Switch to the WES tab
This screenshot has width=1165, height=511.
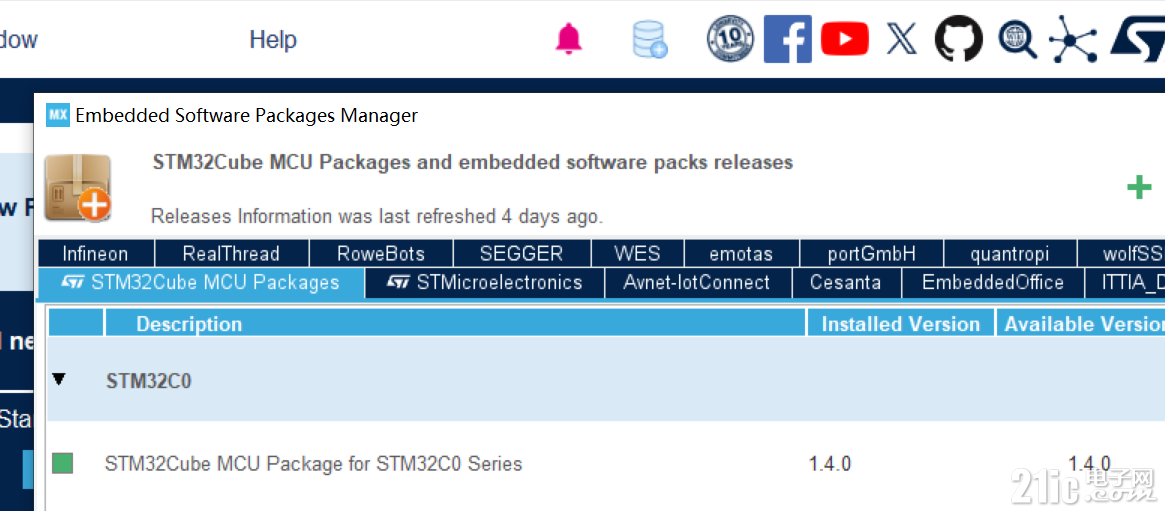[637, 253]
